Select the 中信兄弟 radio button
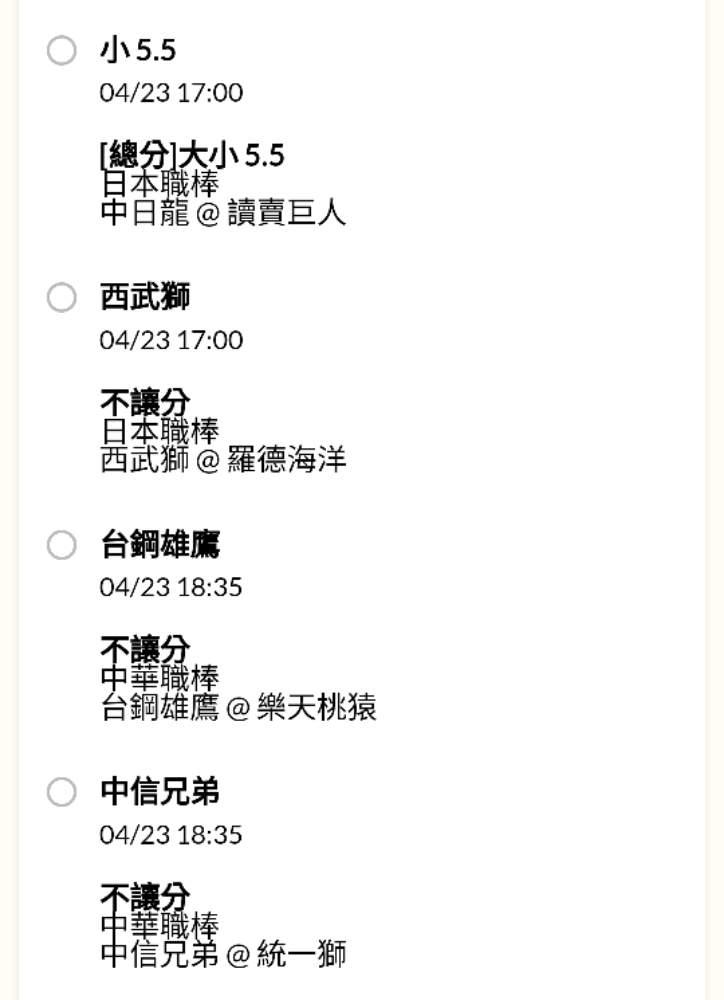The height and width of the screenshot is (1000, 724). click(x=62, y=792)
